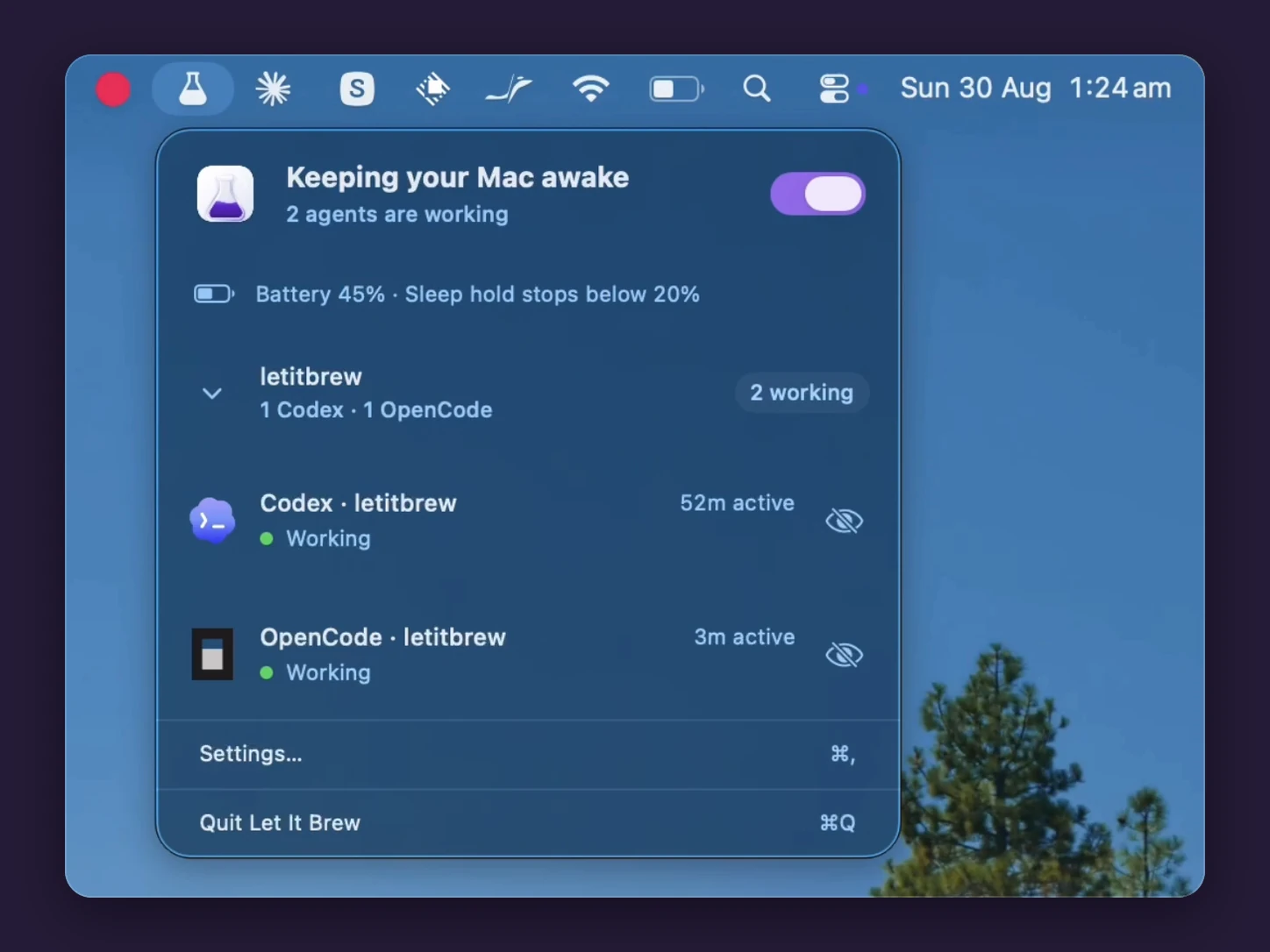Toggle the eye icon for Codex · letitbrew
This screenshot has height=952, width=1270.
[x=845, y=521]
